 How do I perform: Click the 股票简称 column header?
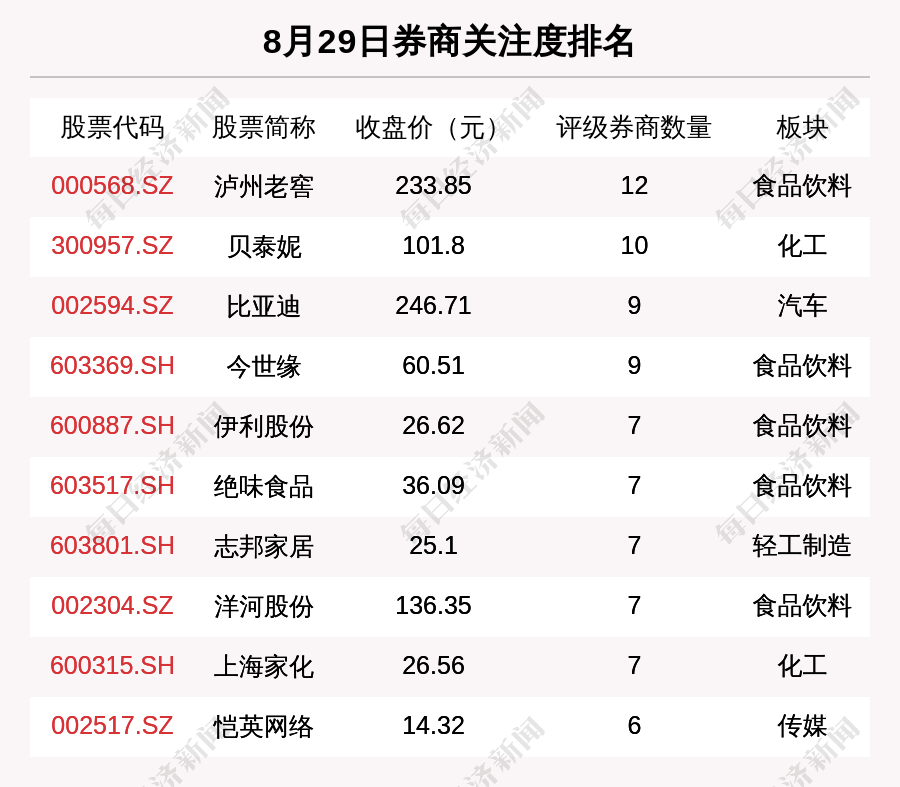[x=263, y=127]
